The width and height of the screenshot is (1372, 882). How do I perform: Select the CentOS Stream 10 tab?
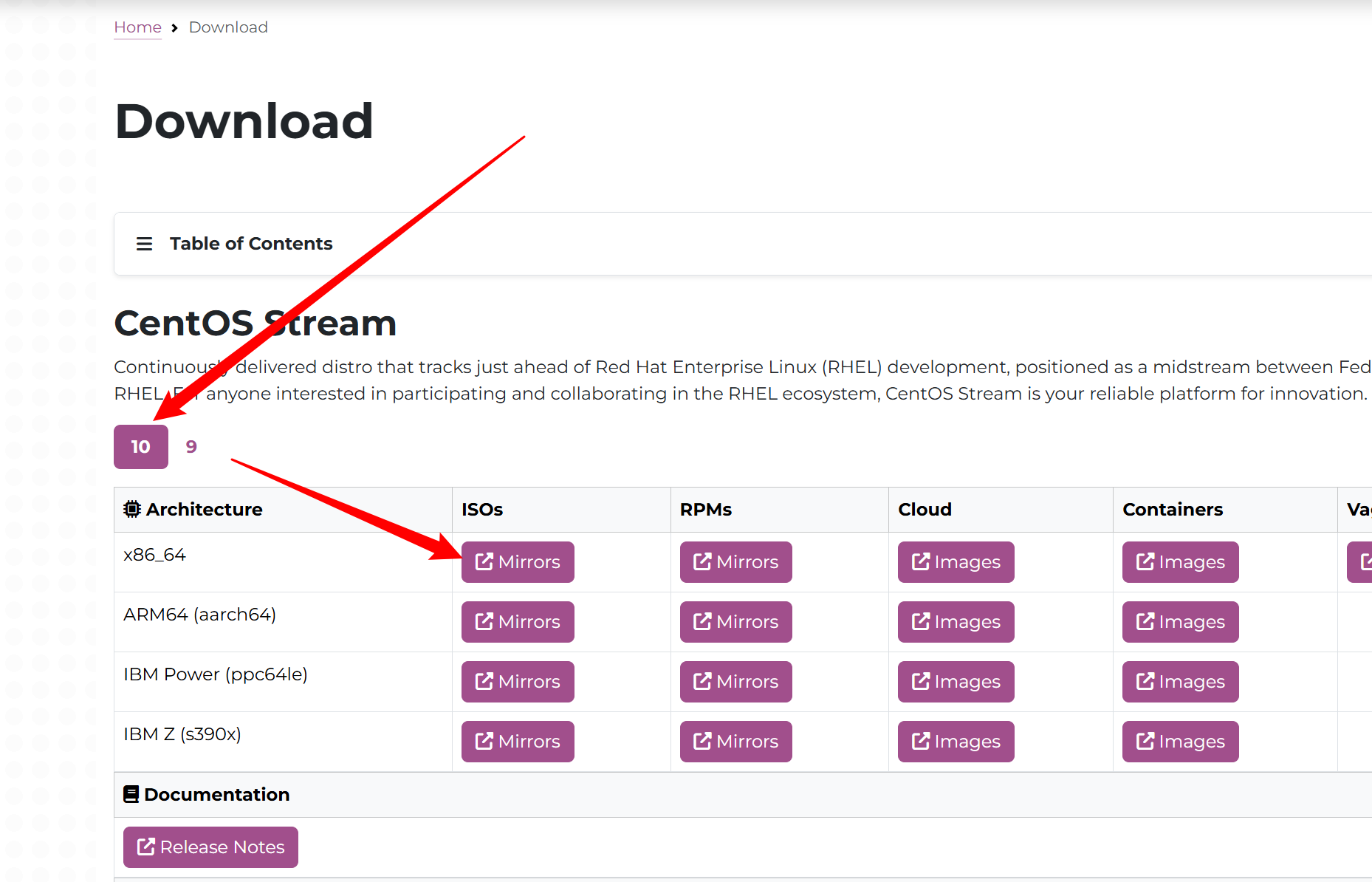141,447
